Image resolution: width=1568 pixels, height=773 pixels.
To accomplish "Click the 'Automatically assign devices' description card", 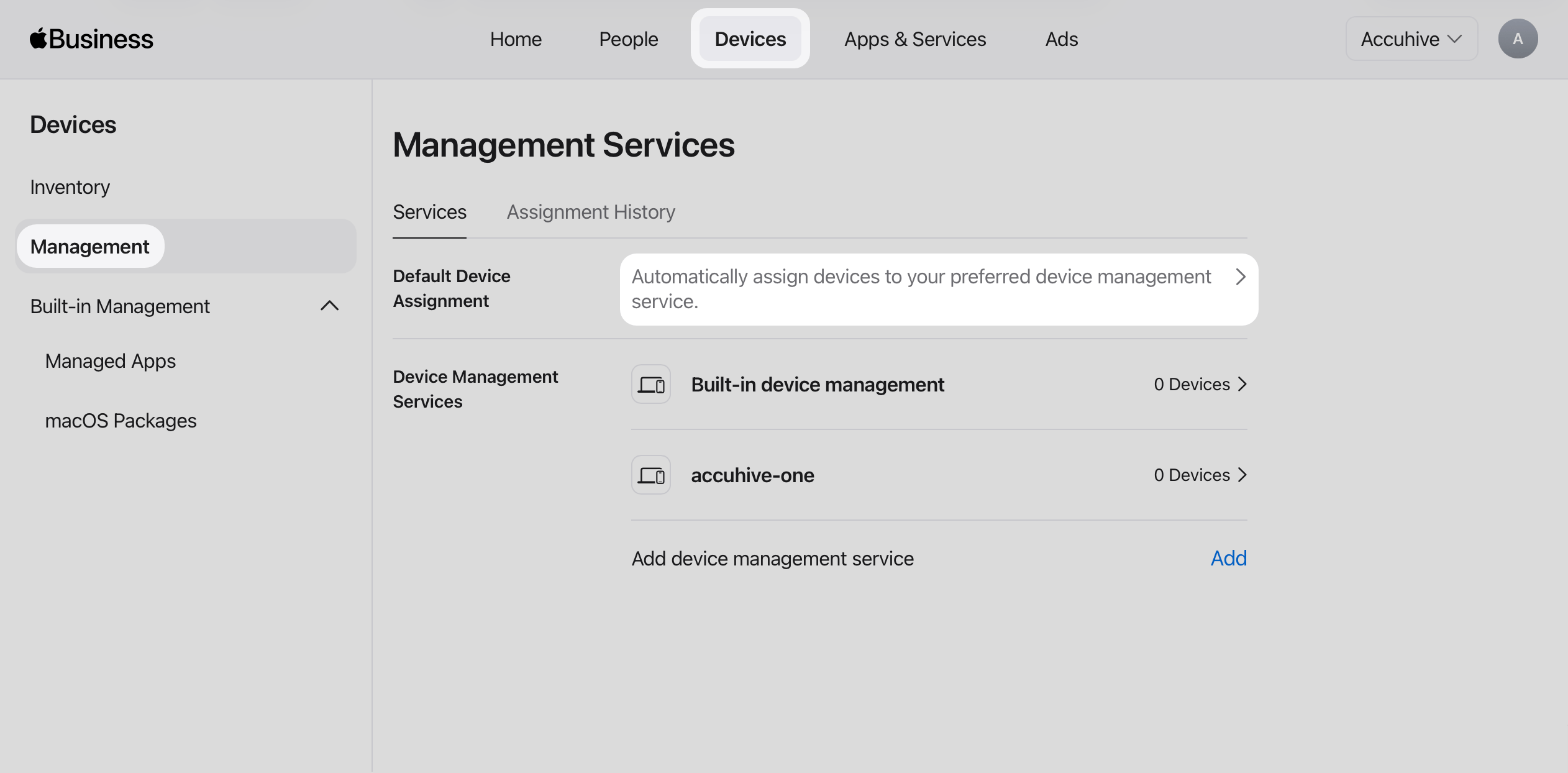I will click(939, 289).
